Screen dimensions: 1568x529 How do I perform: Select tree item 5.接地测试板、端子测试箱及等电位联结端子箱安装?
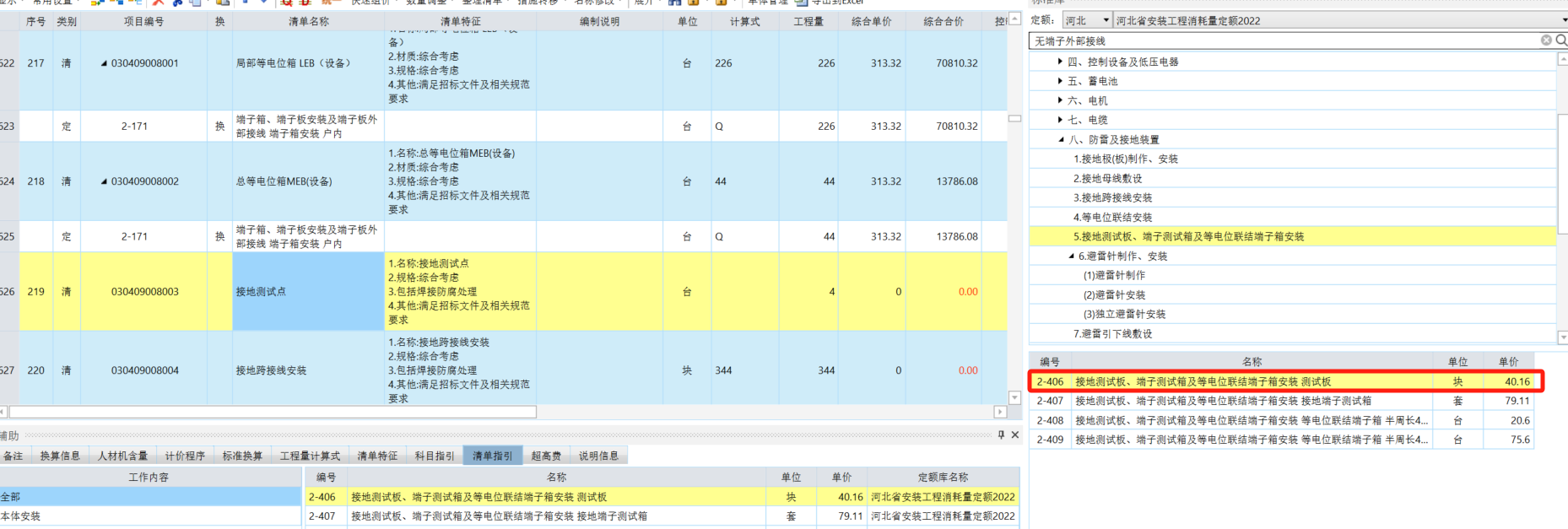(1189, 236)
